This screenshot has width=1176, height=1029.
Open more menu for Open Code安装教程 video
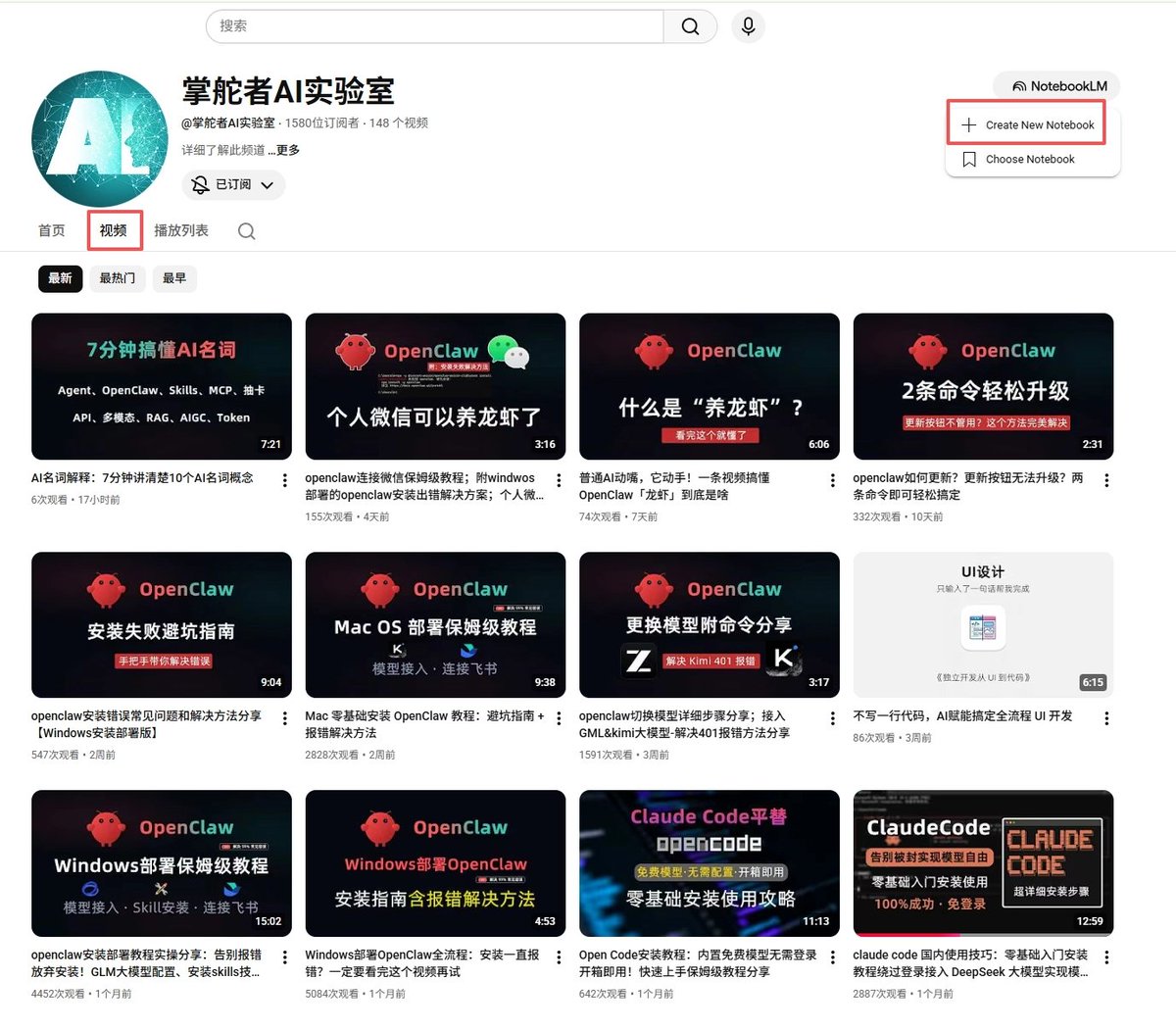click(x=832, y=957)
